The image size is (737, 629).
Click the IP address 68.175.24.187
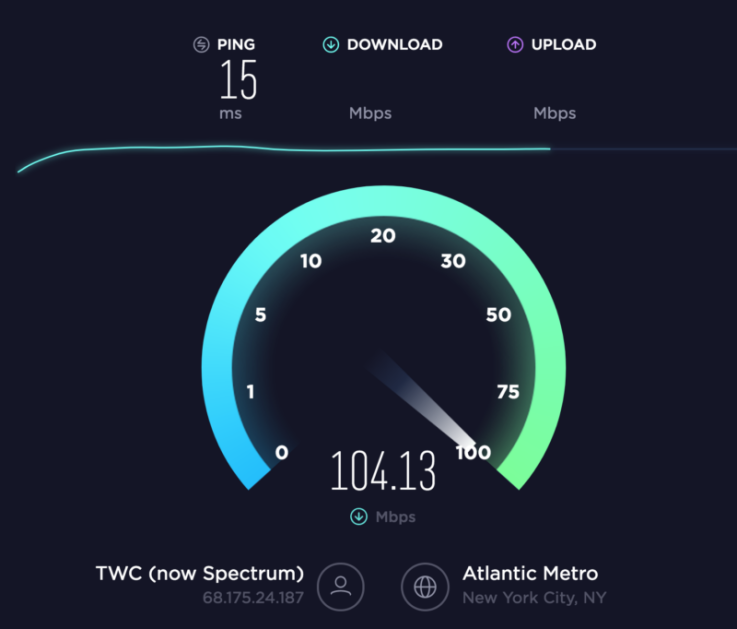253,598
